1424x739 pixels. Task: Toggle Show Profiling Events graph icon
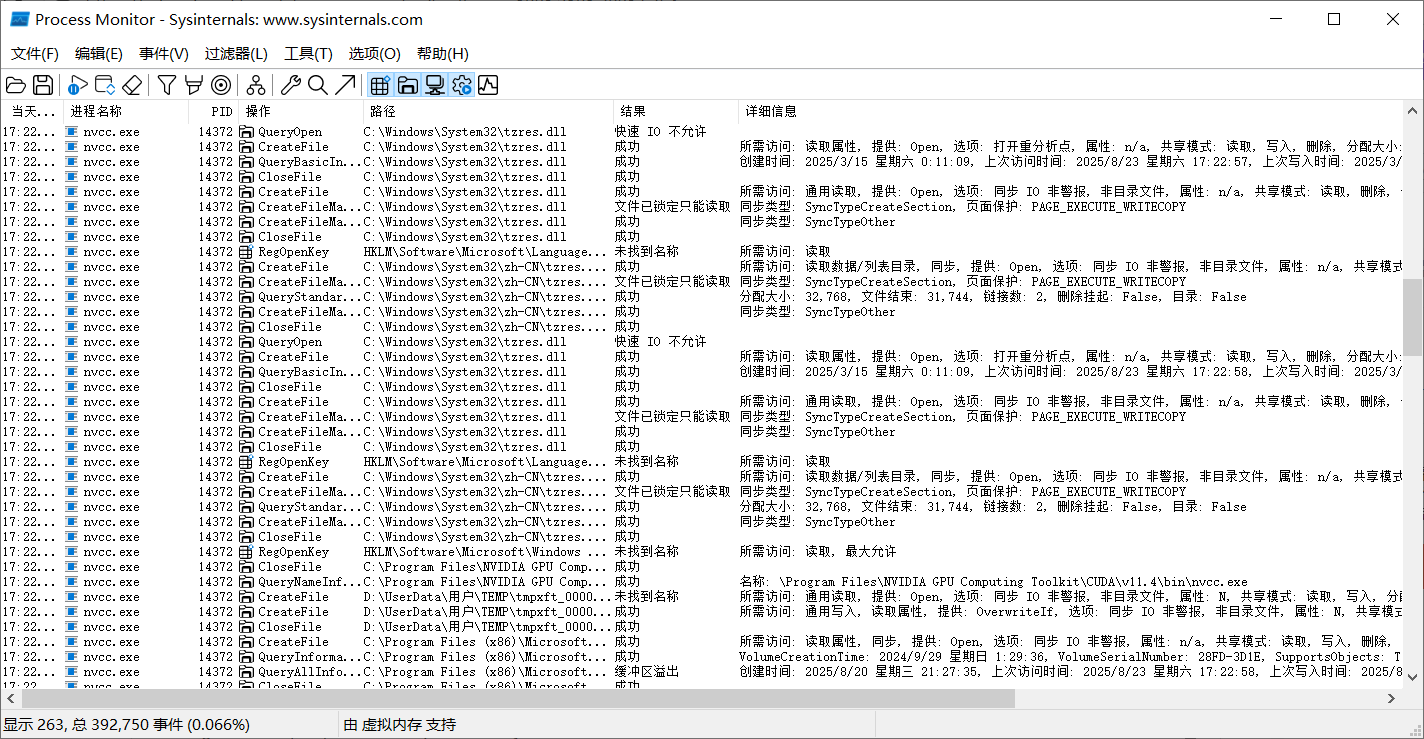488,85
